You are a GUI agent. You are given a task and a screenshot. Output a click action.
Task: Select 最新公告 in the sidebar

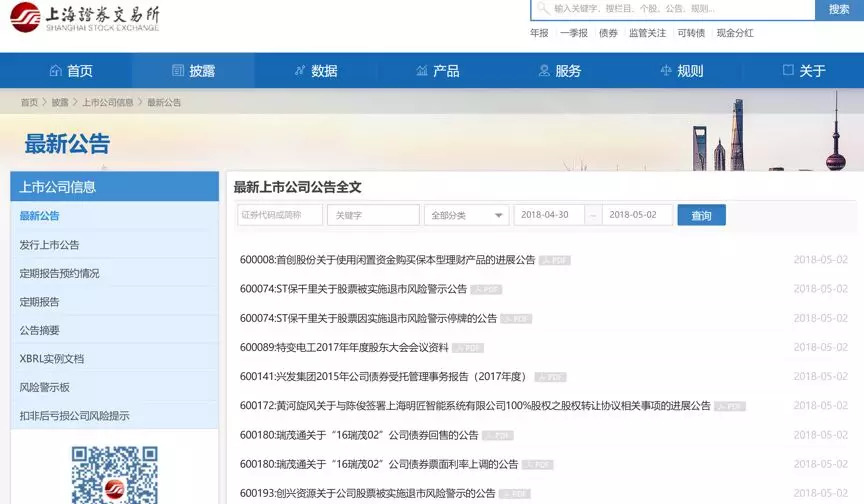115,216
